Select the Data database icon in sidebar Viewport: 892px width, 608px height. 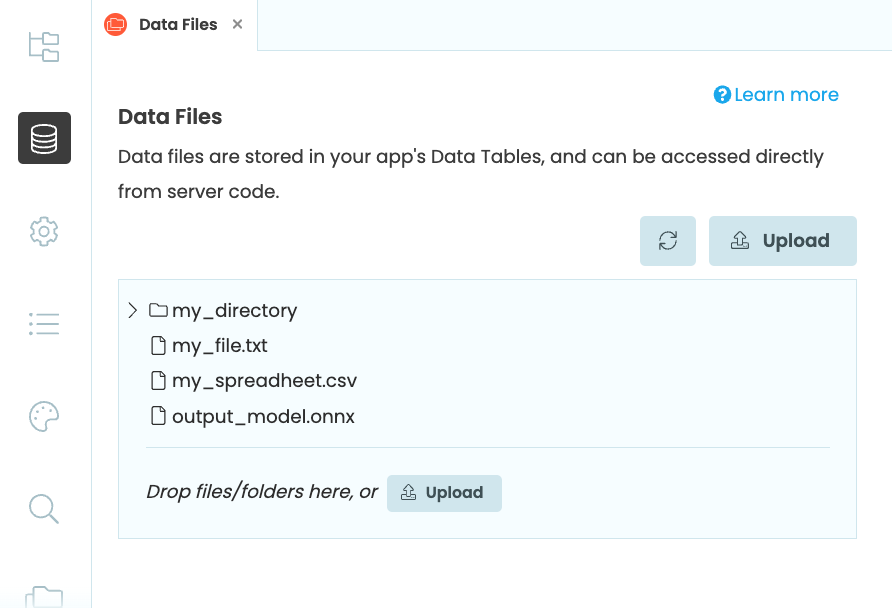click(x=44, y=138)
